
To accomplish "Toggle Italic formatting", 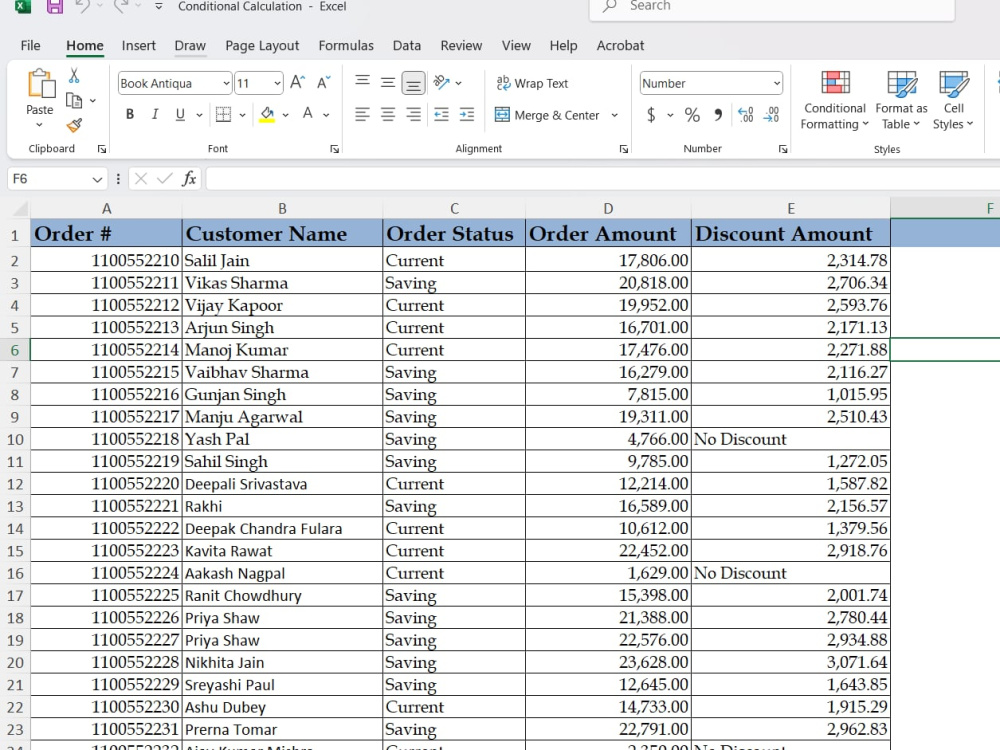I will (x=155, y=115).
